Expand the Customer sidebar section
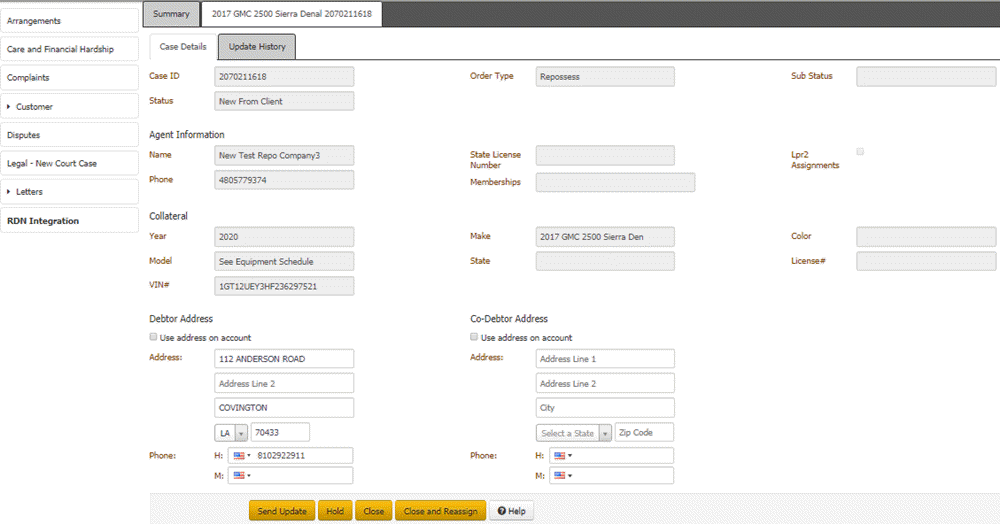Screen dimensions: 1000x524 [70, 106]
